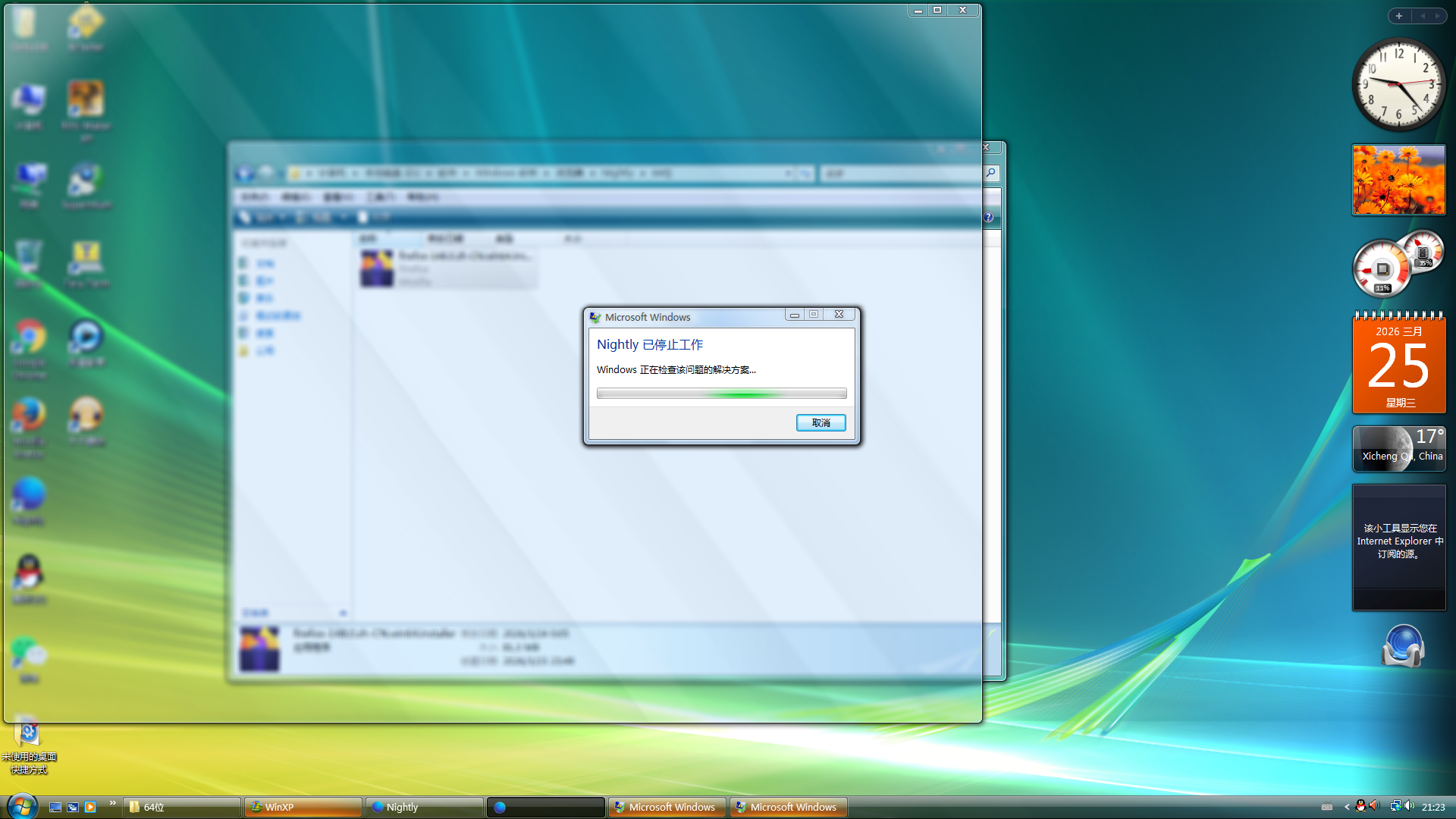
Task: Show hidden tray icons with the arrow
Action: [x=1347, y=807]
